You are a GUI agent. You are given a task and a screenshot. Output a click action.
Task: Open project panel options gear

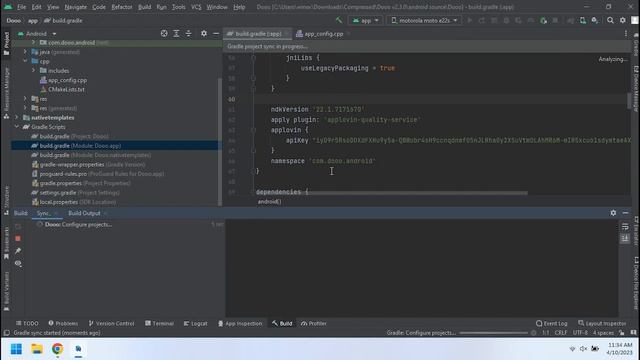click(x=204, y=33)
